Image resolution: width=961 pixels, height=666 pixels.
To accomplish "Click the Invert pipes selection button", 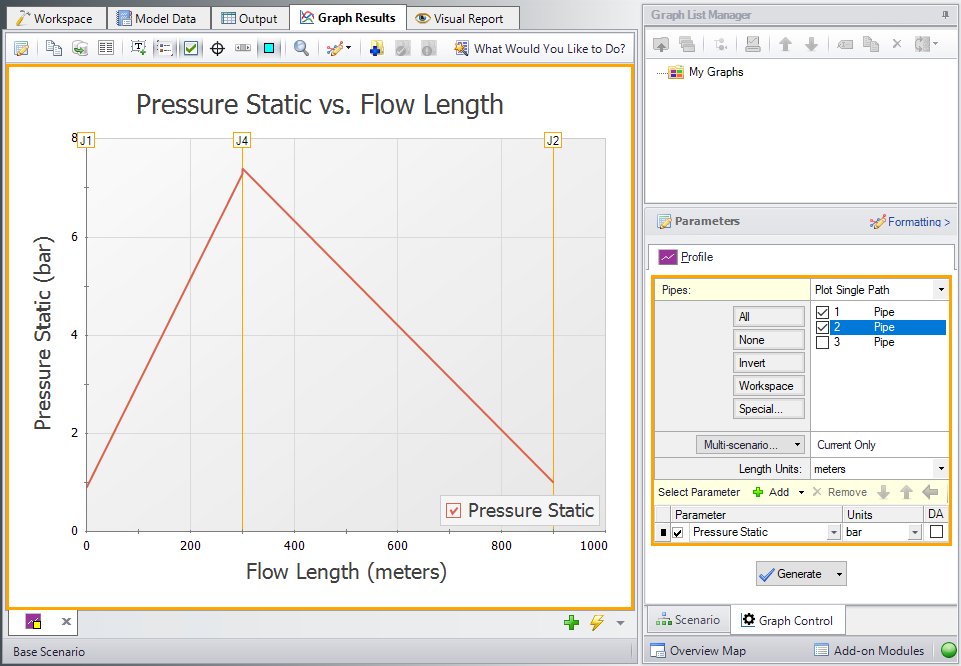I will coord(769,363).
